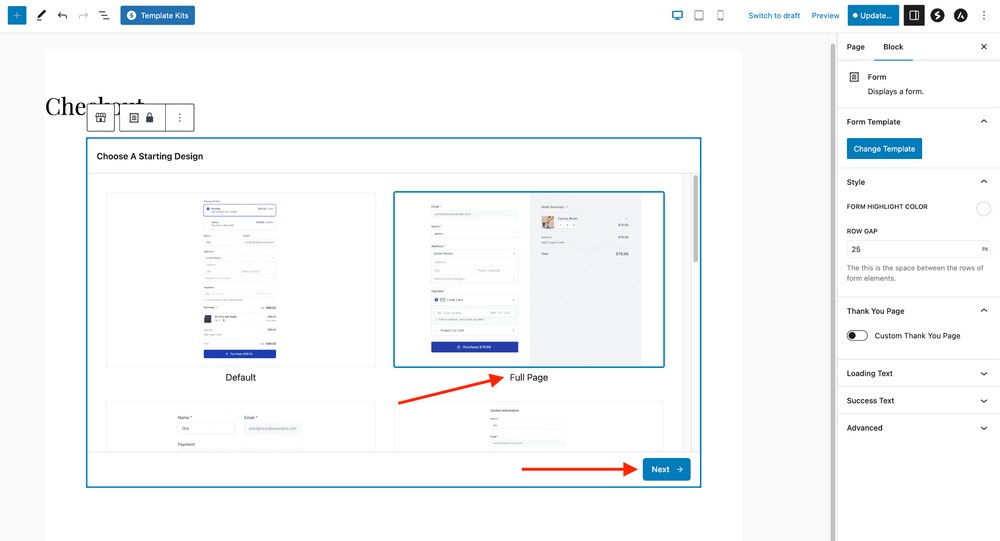This screenshot has height=541, width=1000.
Task: Click the Default design label
Action: (240, 378)
